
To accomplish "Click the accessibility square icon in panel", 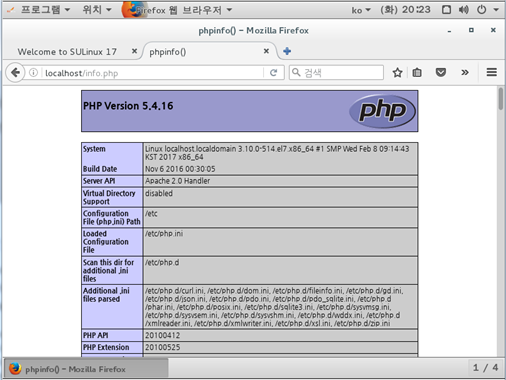I will coord(446,10).
